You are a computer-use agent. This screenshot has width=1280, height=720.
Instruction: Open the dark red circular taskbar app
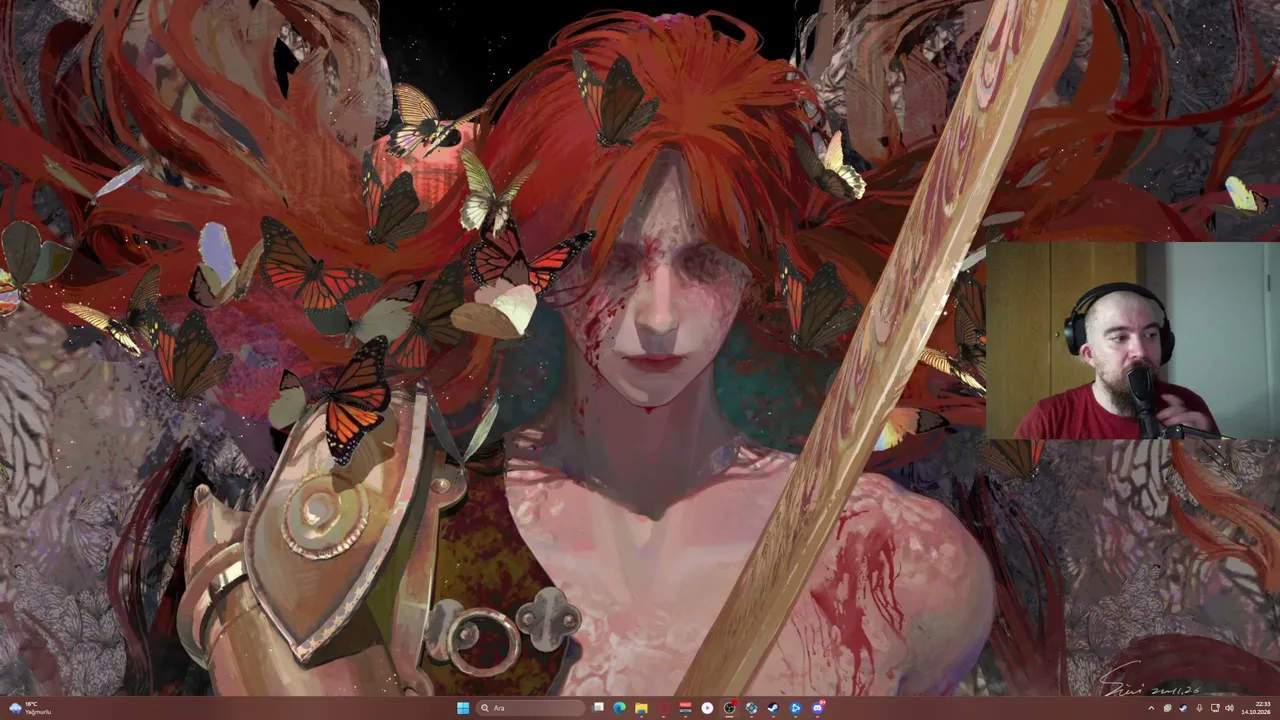point(663,708)
